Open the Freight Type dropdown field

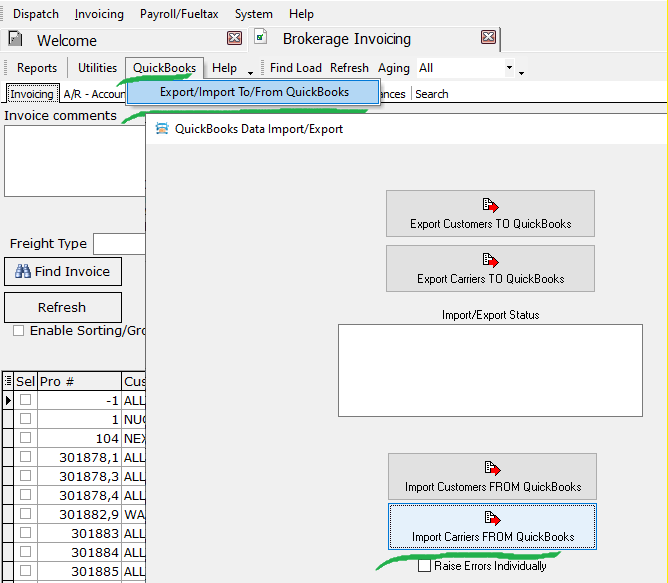click(118, 244)
